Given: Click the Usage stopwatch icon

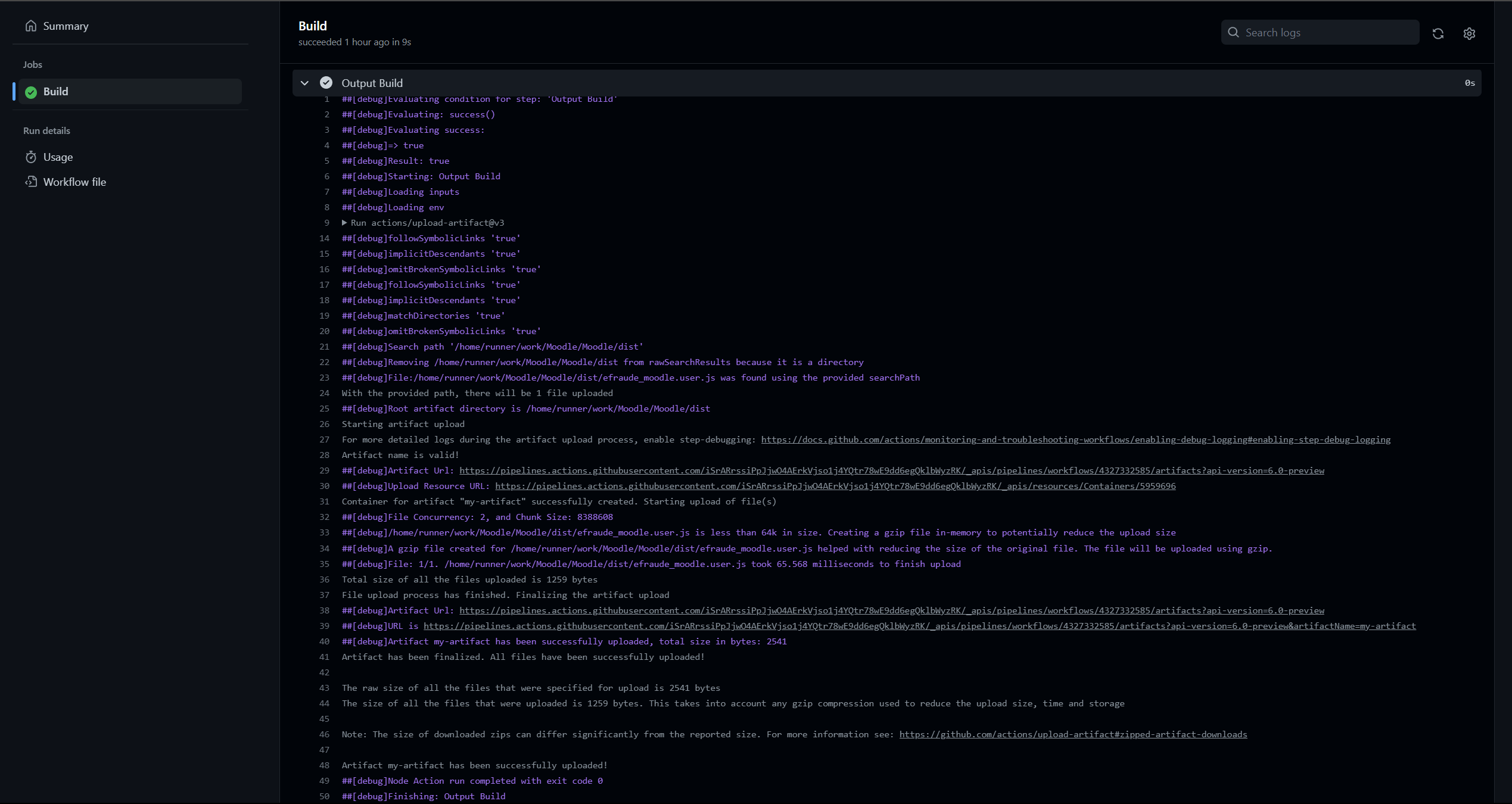Looking at the screenshot, I should 31,157.
